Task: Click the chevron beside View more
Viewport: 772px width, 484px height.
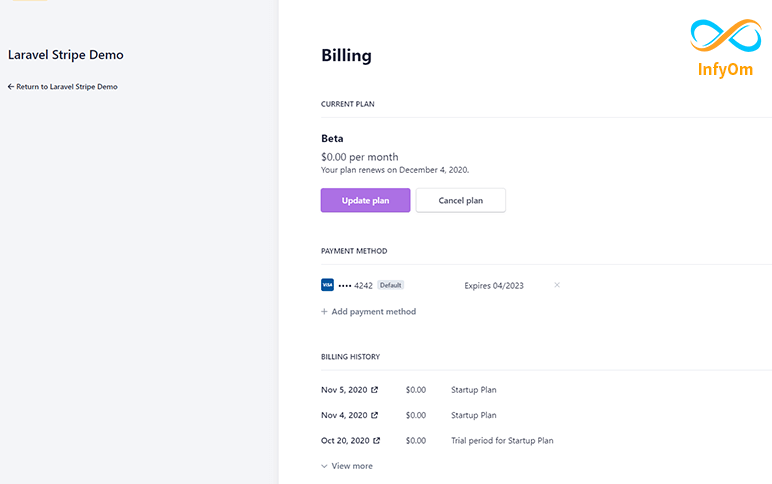Action: (x=324, y=466)
